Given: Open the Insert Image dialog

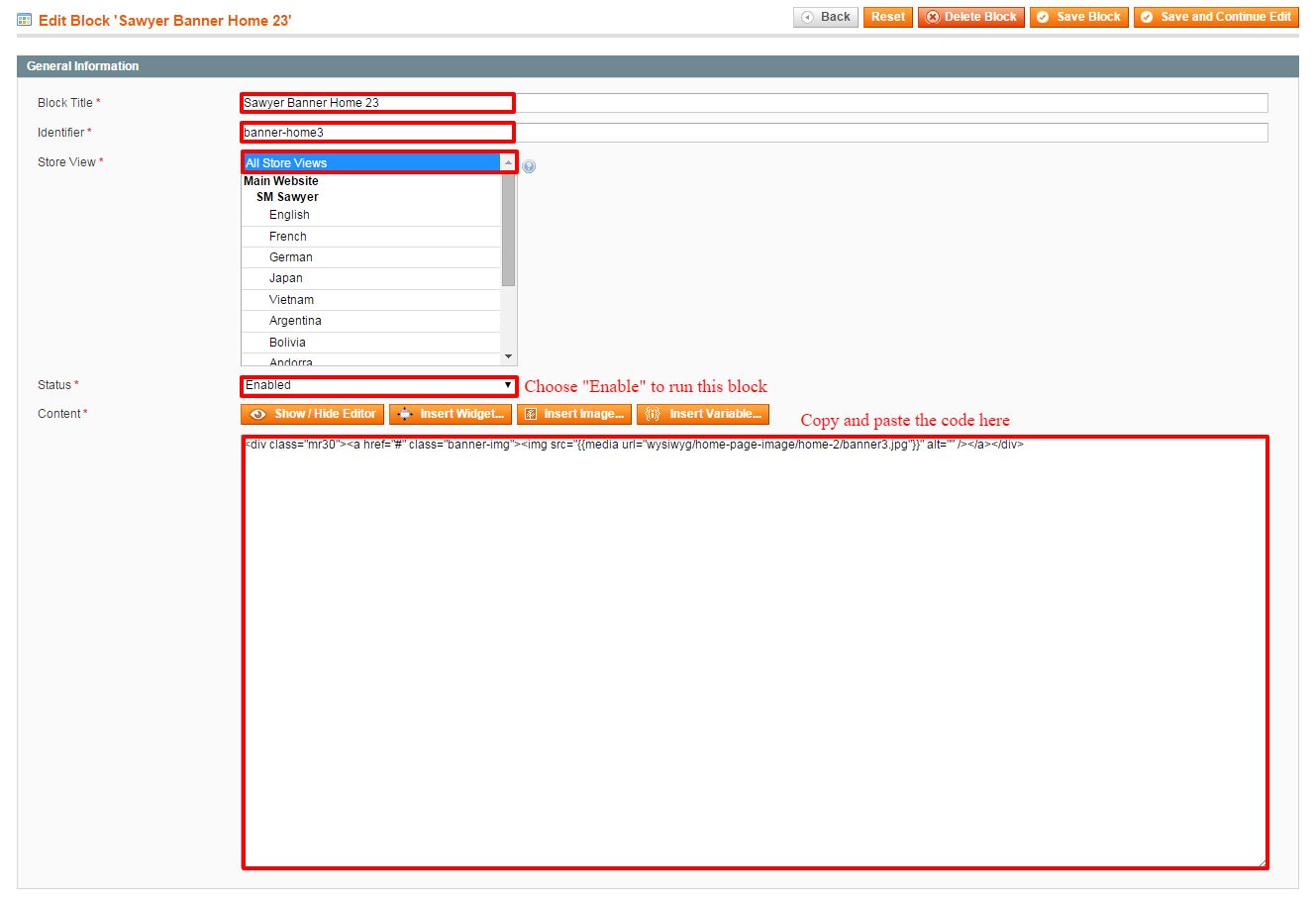Looking at the screenshot, I should click(x=574, y=414).
